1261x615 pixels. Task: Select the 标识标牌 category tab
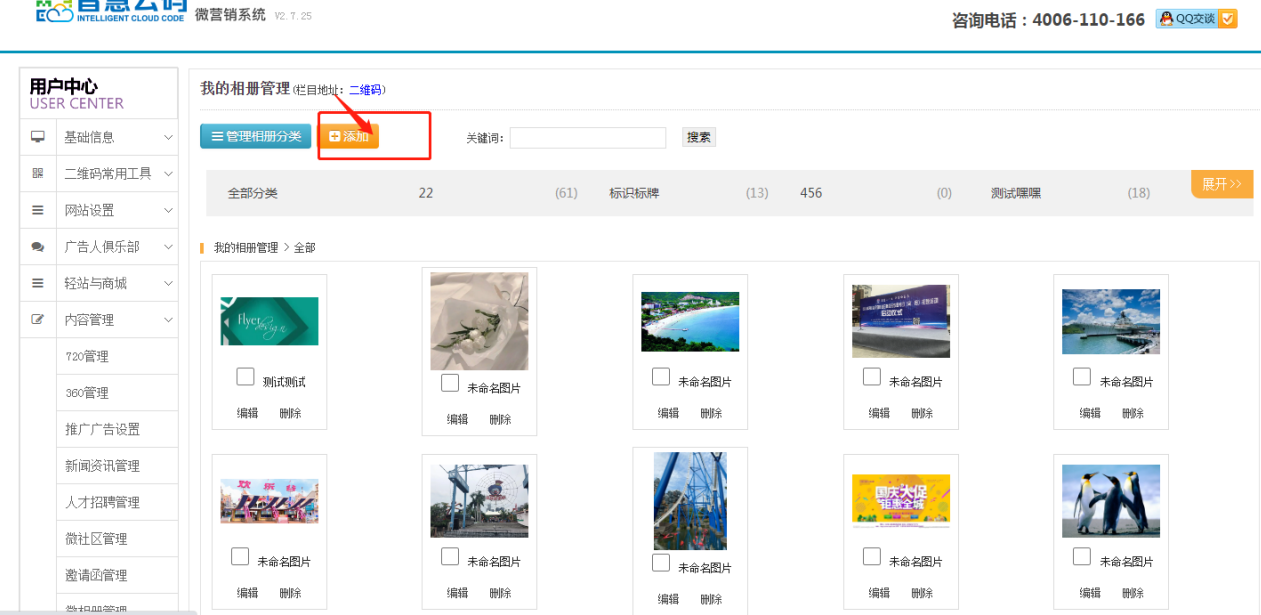point(634,193)
